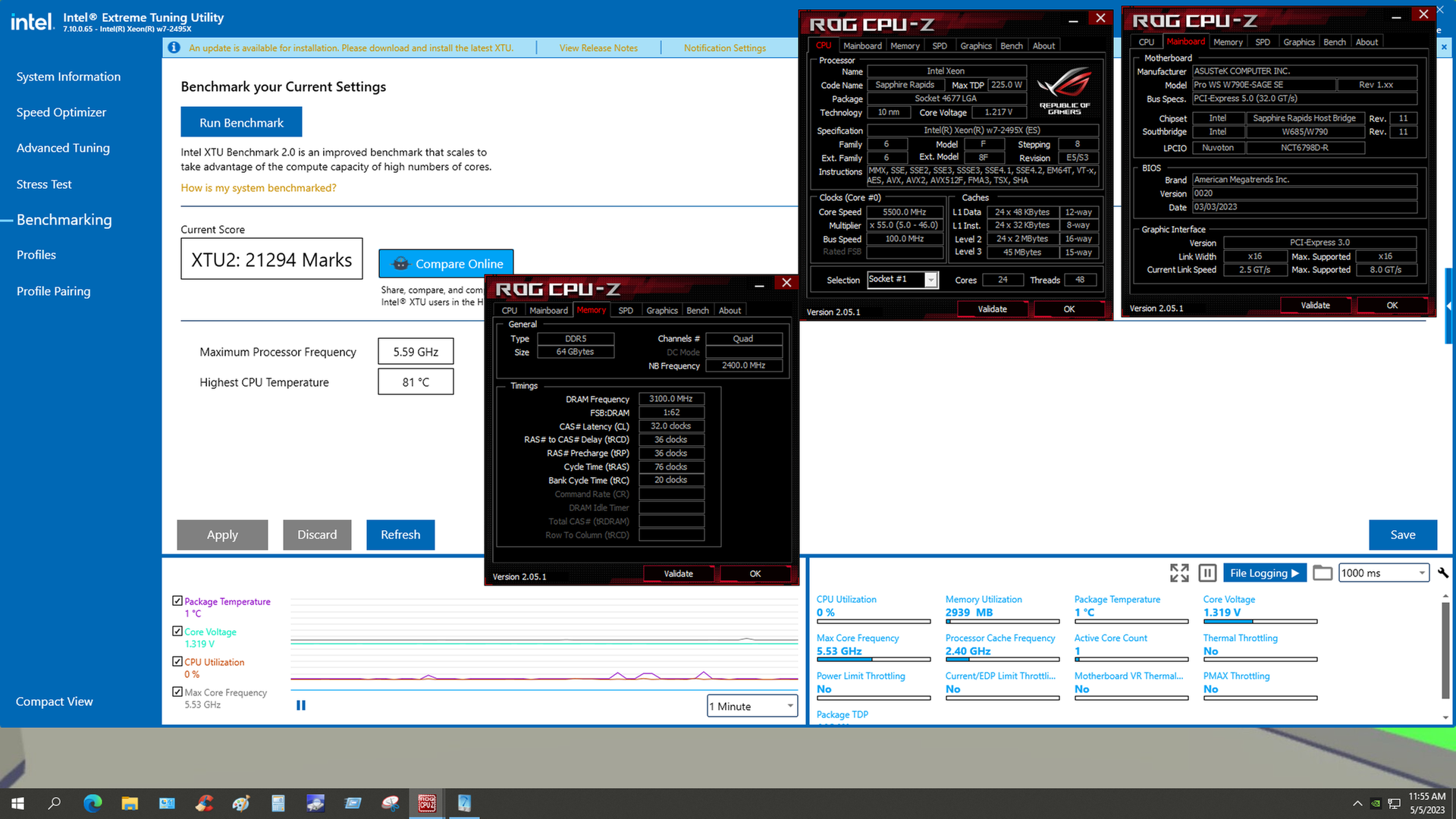Click the Save button
The height and width of the screenshot is (819, 1456).
1403,535
